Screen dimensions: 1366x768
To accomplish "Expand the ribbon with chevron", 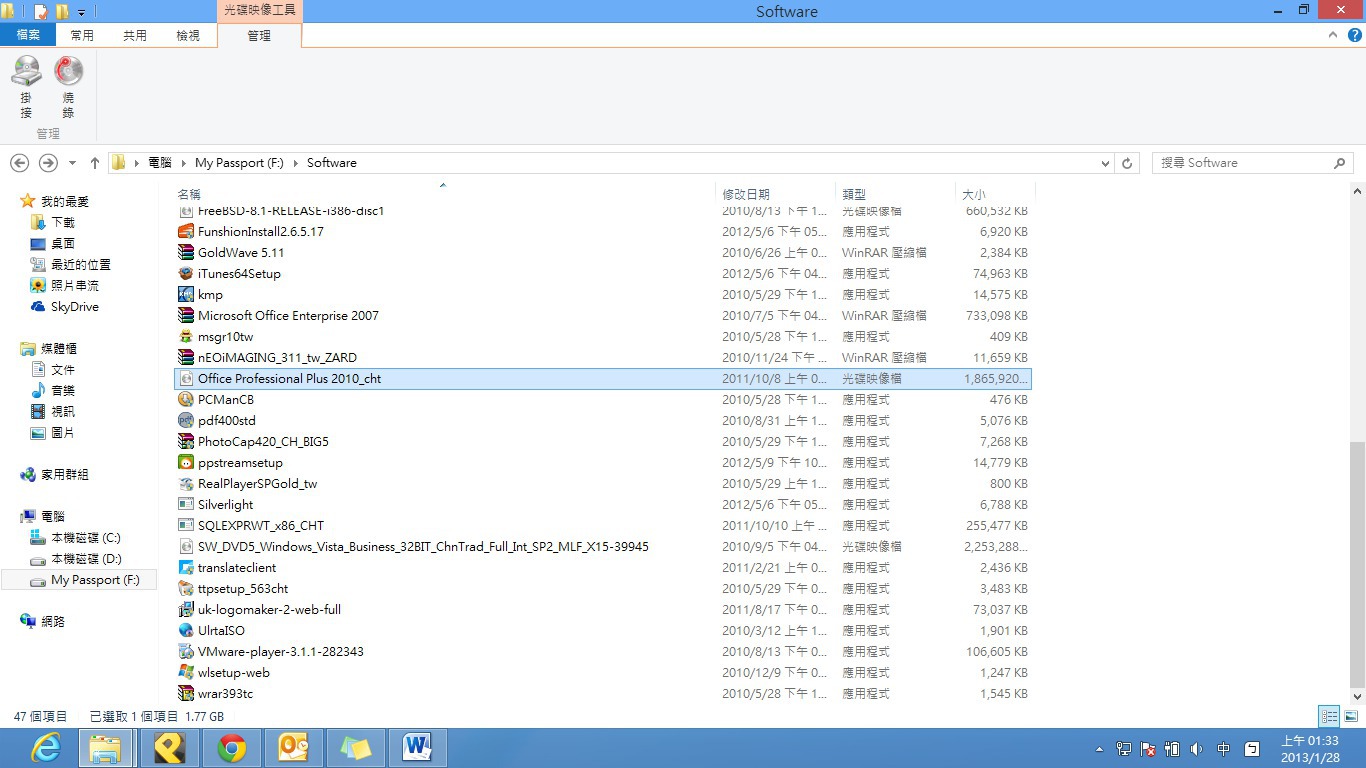I will tap(1333, 35).
